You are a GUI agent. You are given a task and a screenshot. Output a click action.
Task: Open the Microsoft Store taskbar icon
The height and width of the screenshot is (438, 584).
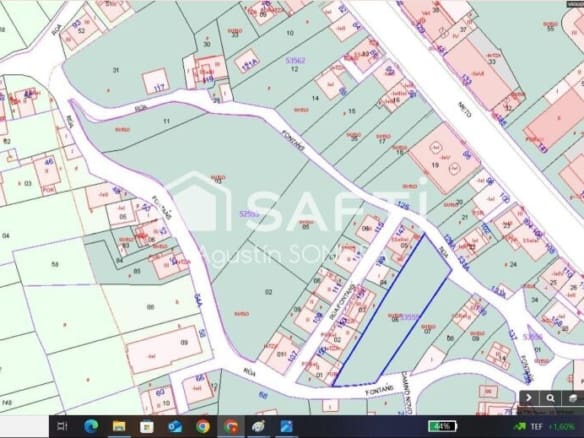[147, 426]
